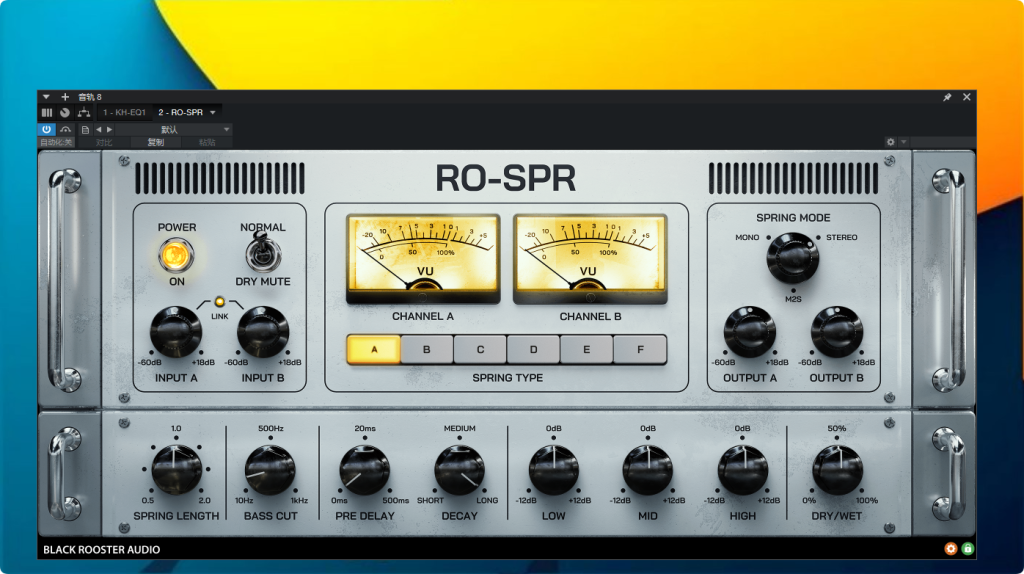This screenshot has width=1024, height=574.
Task: Click the MONO label of Spring Mode
Action: pos(747,238)
